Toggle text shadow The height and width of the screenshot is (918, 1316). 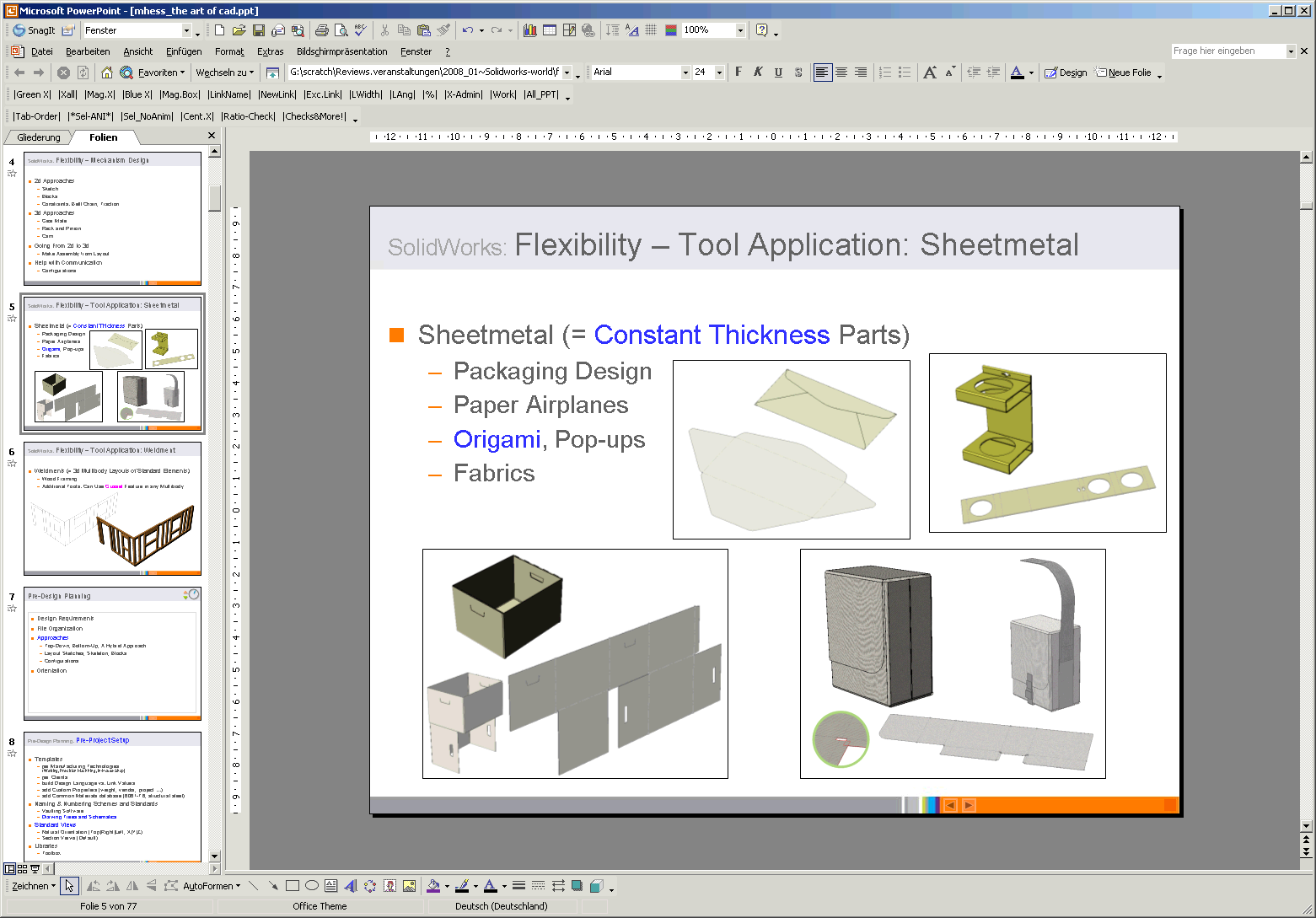click(798, 72)
